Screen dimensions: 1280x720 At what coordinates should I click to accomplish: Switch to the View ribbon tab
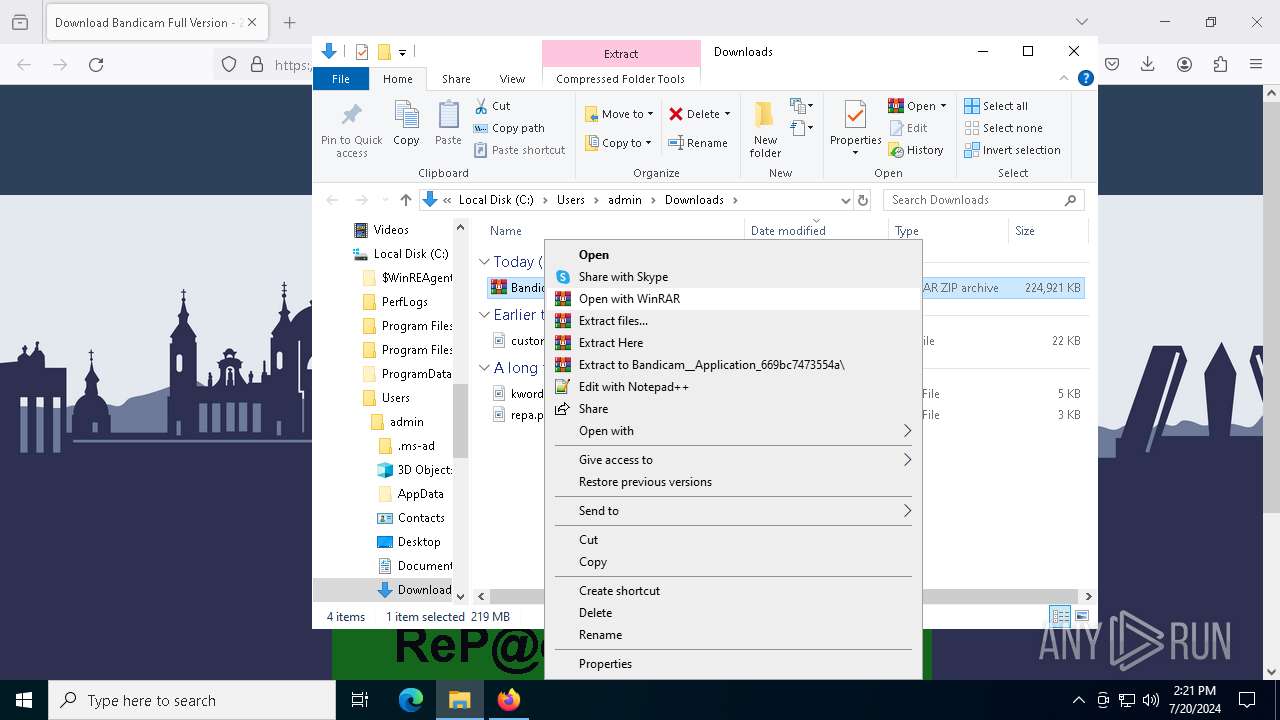click(512, 79)
